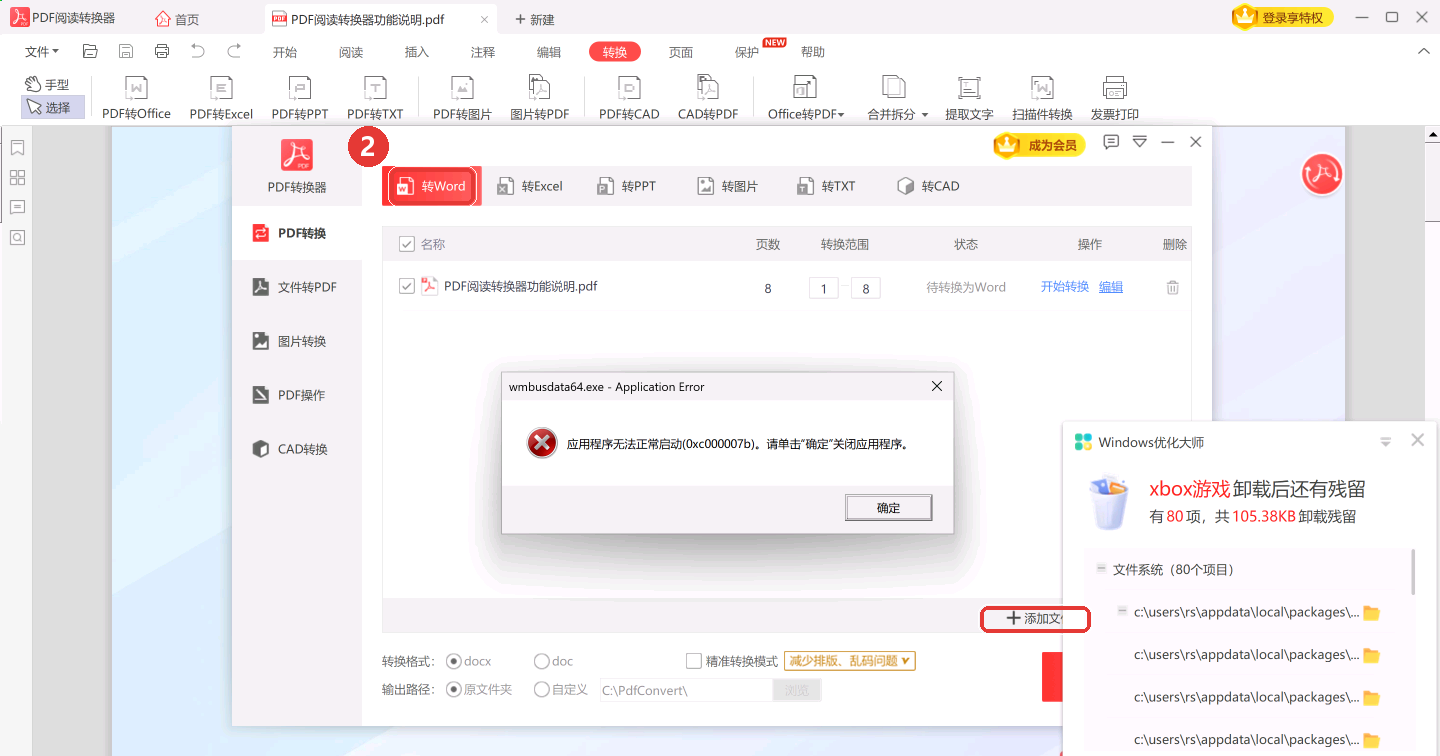This screenshot has height=756, width=1440.
Task: Uncheck the PDF阅读转换器功能说明.pdf file checkbox
Action: pyautogui.click(x=407, y=286)
